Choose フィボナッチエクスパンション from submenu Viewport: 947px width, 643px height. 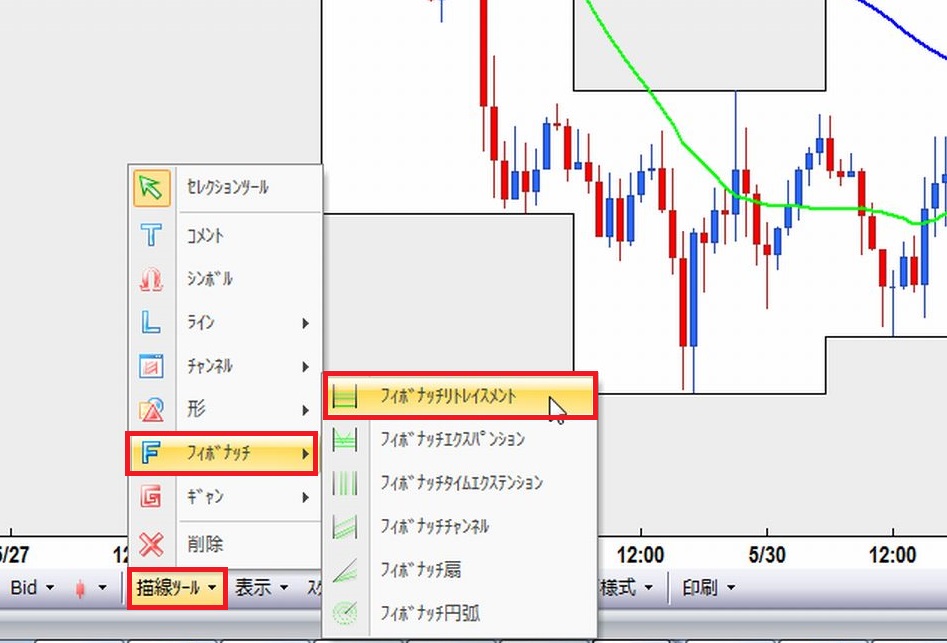point(461,440)
